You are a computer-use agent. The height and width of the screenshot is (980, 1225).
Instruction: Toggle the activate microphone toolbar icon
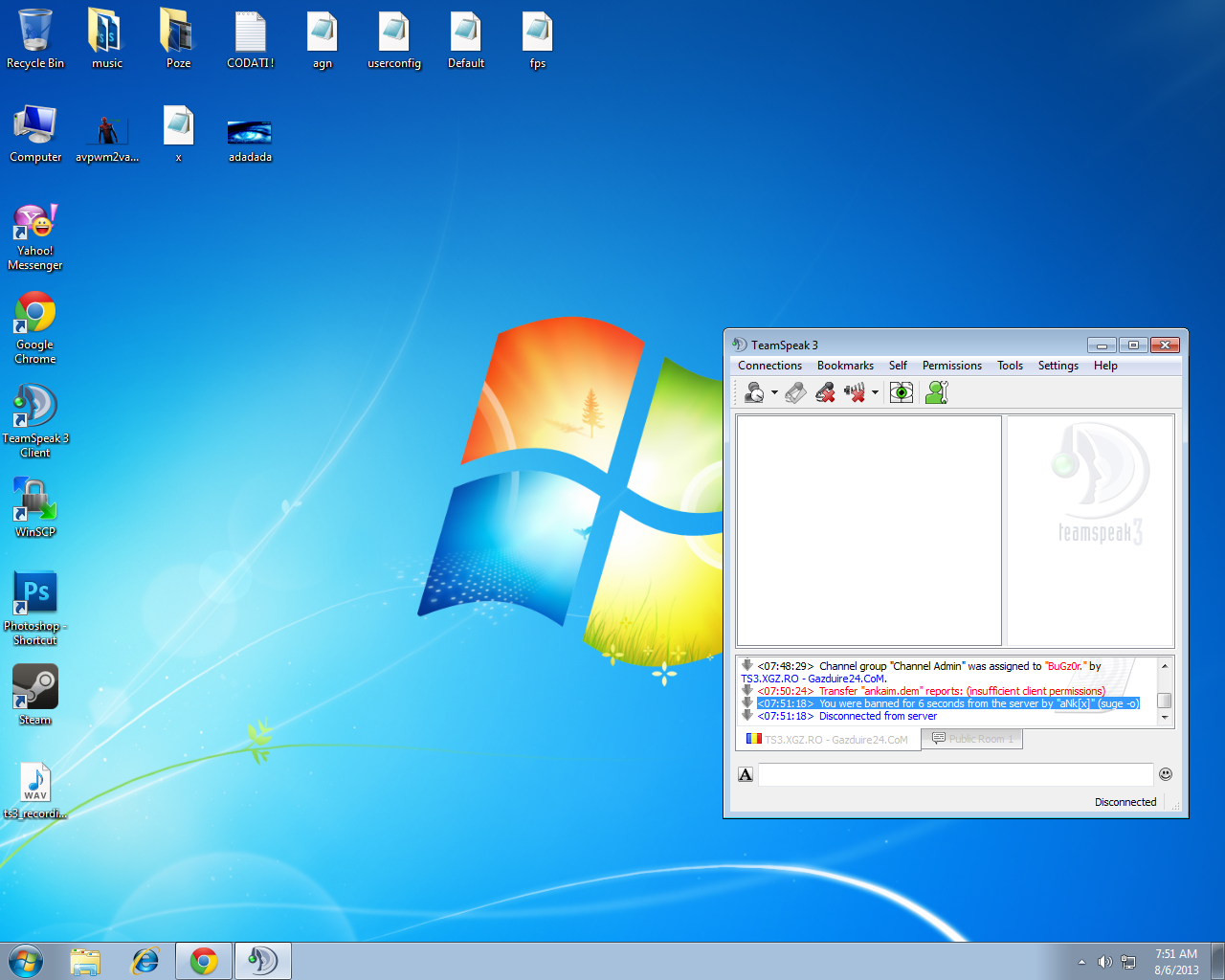tap(795, 392)
